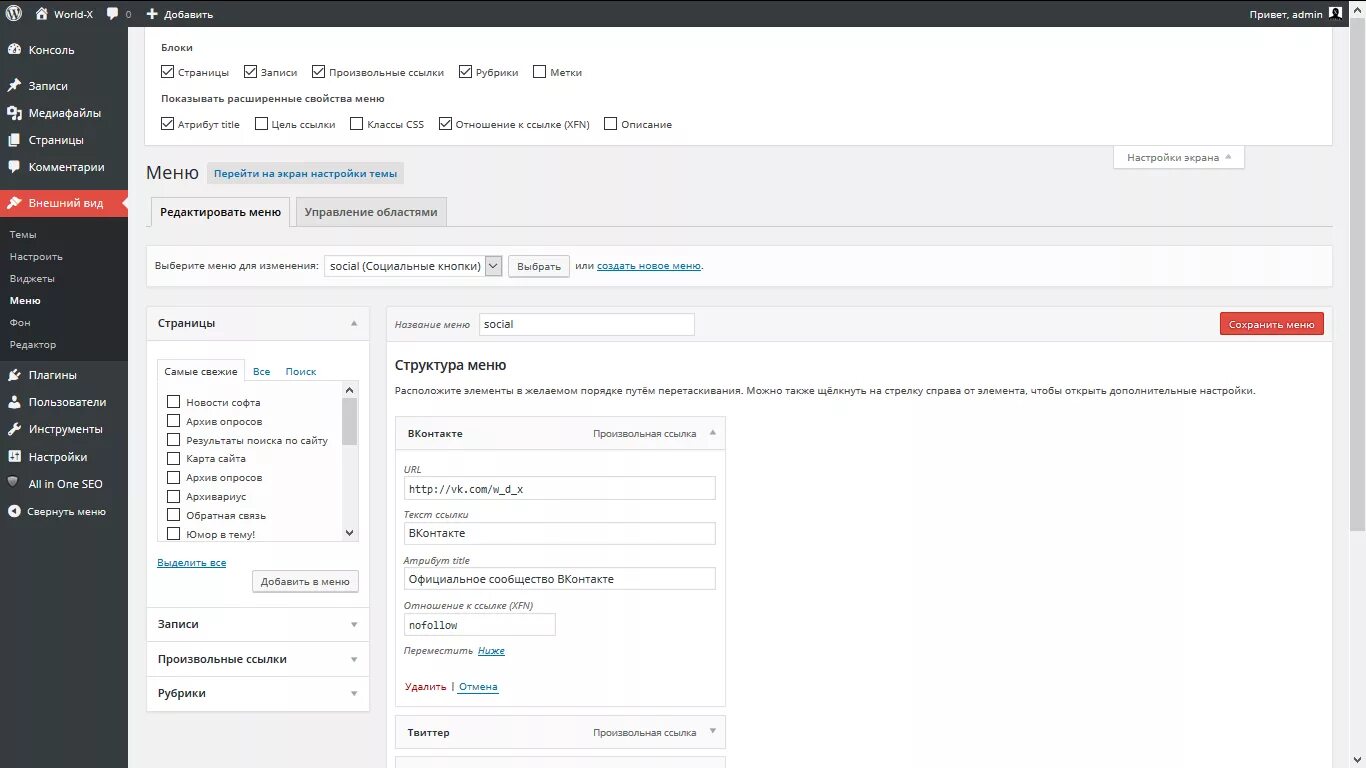The height and width of the screenshot is (768, 1366).
Task: Open the Комментарии icon in the sidebar
Action: coord(14,167)
